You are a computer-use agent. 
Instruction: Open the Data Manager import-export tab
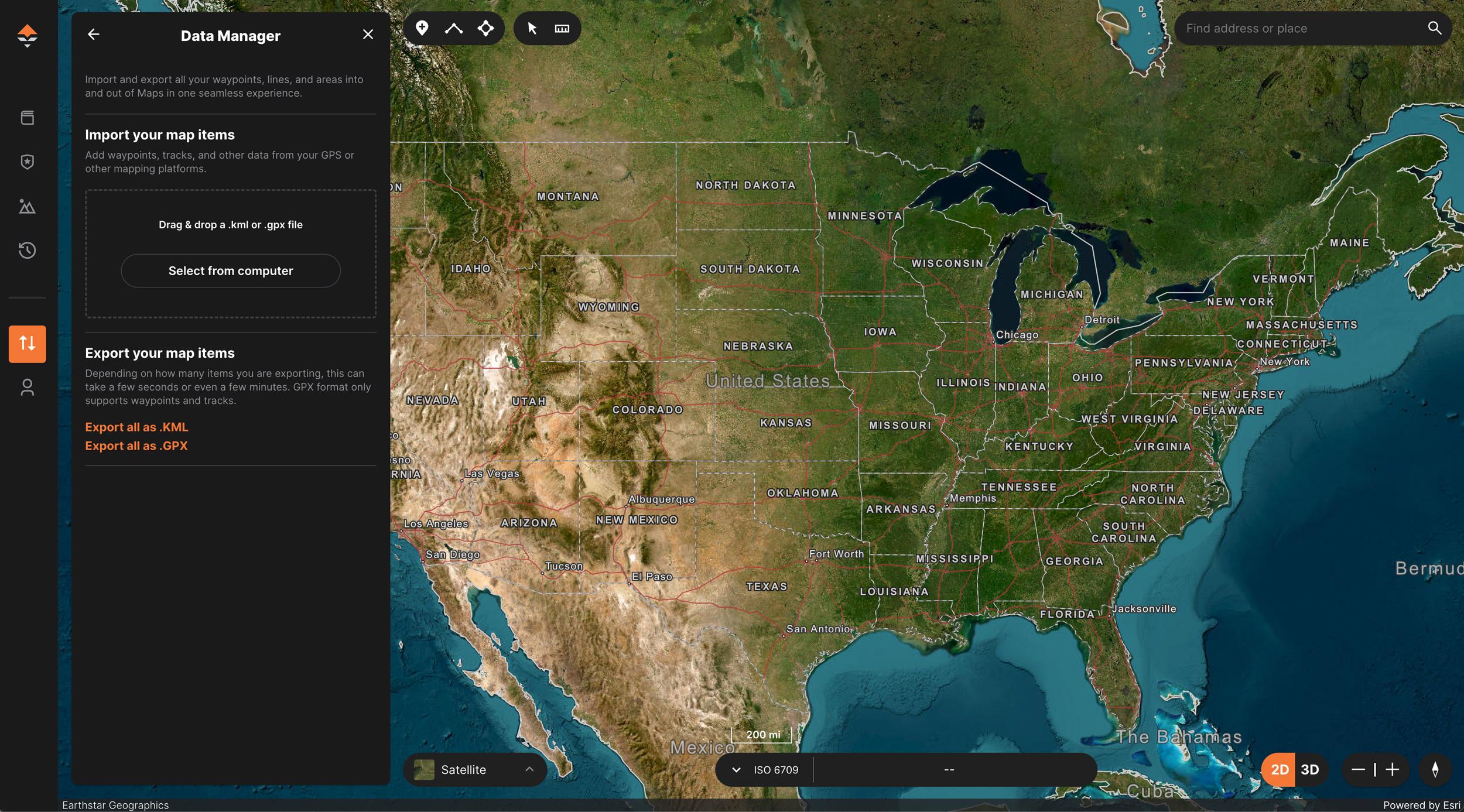coord(27,344)
